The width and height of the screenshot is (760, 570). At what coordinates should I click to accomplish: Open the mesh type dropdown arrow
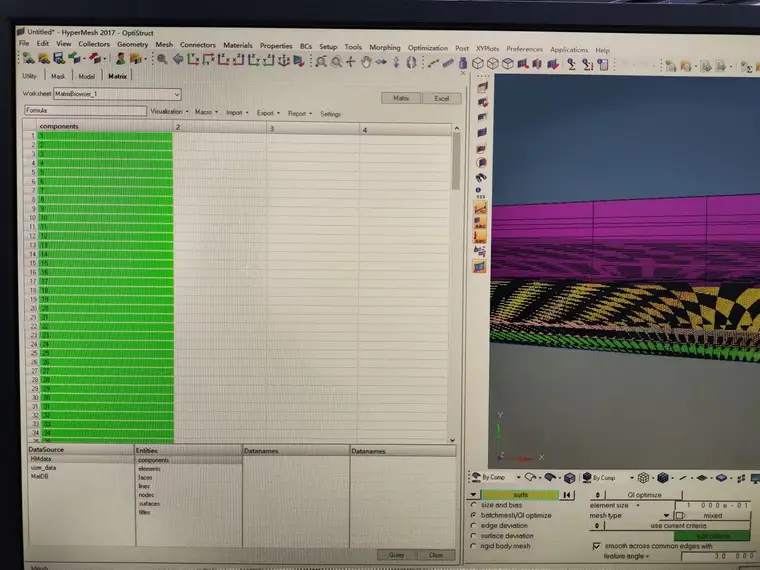pos(666,515)
